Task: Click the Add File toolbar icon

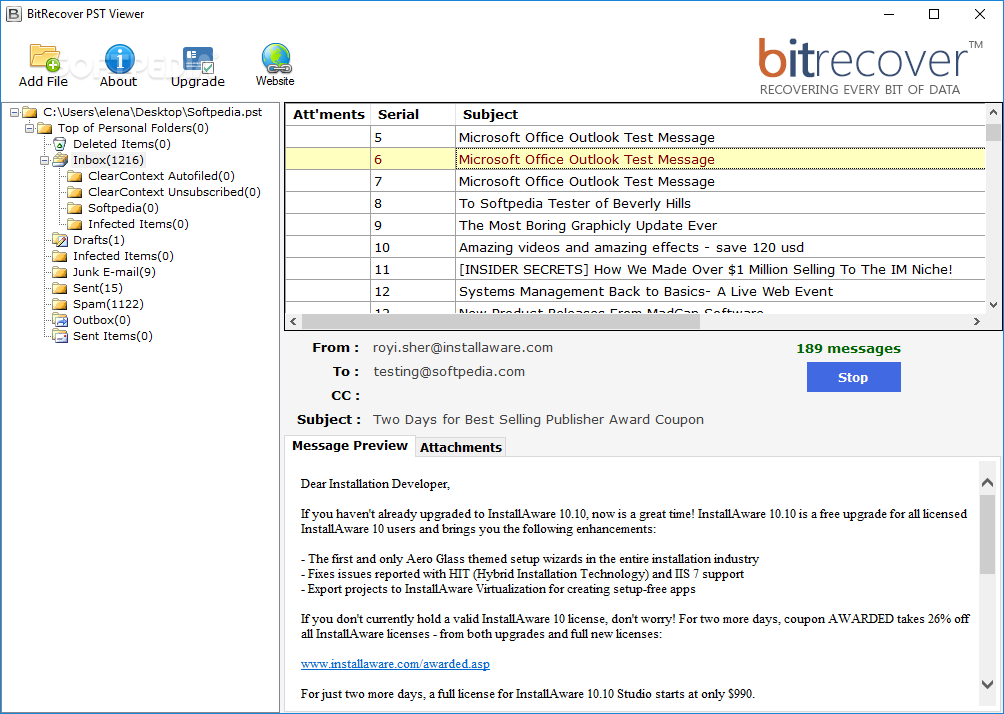Action: click(x=44, y=58)
